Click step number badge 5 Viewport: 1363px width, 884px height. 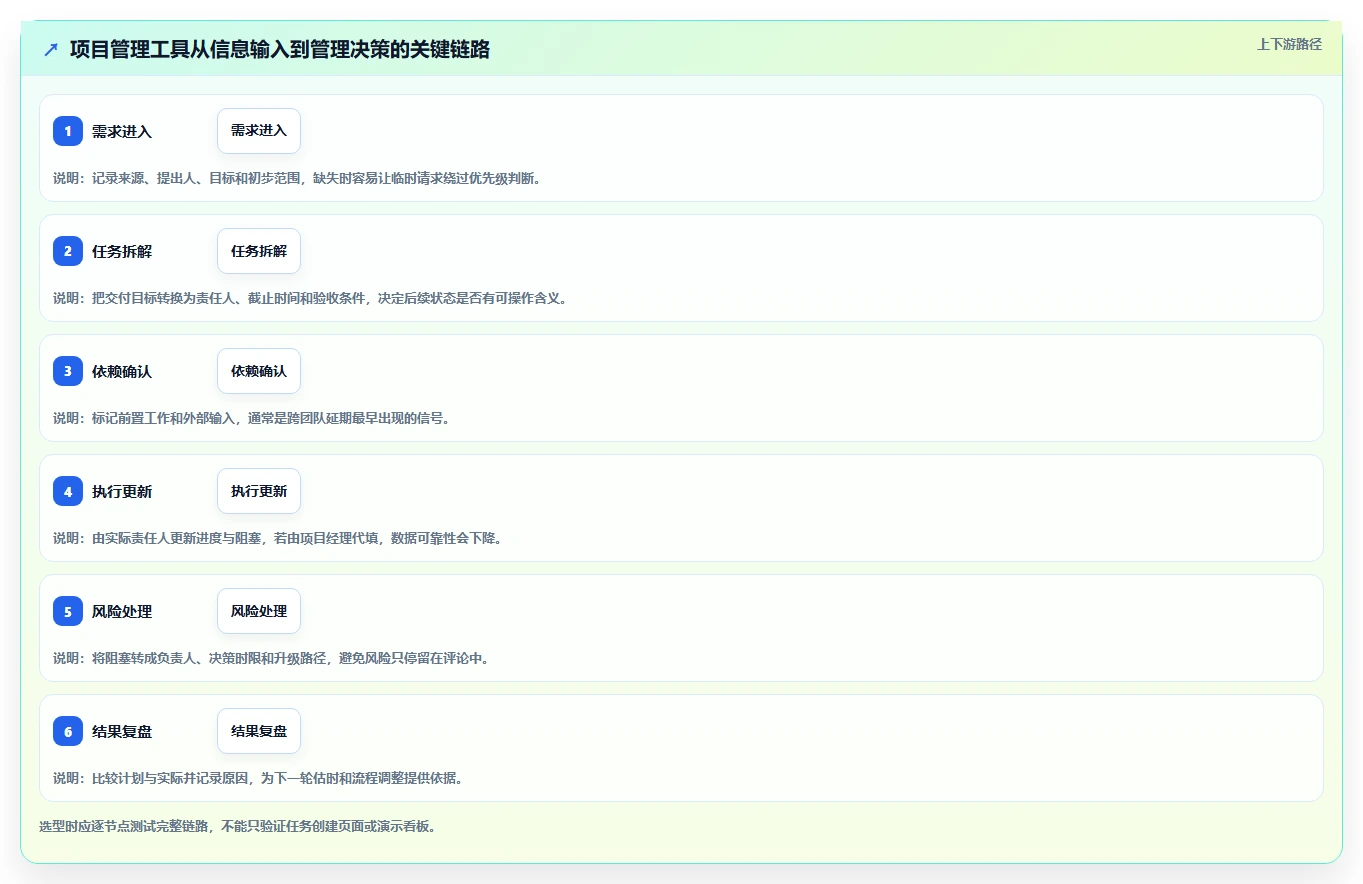tap(68, 611)
